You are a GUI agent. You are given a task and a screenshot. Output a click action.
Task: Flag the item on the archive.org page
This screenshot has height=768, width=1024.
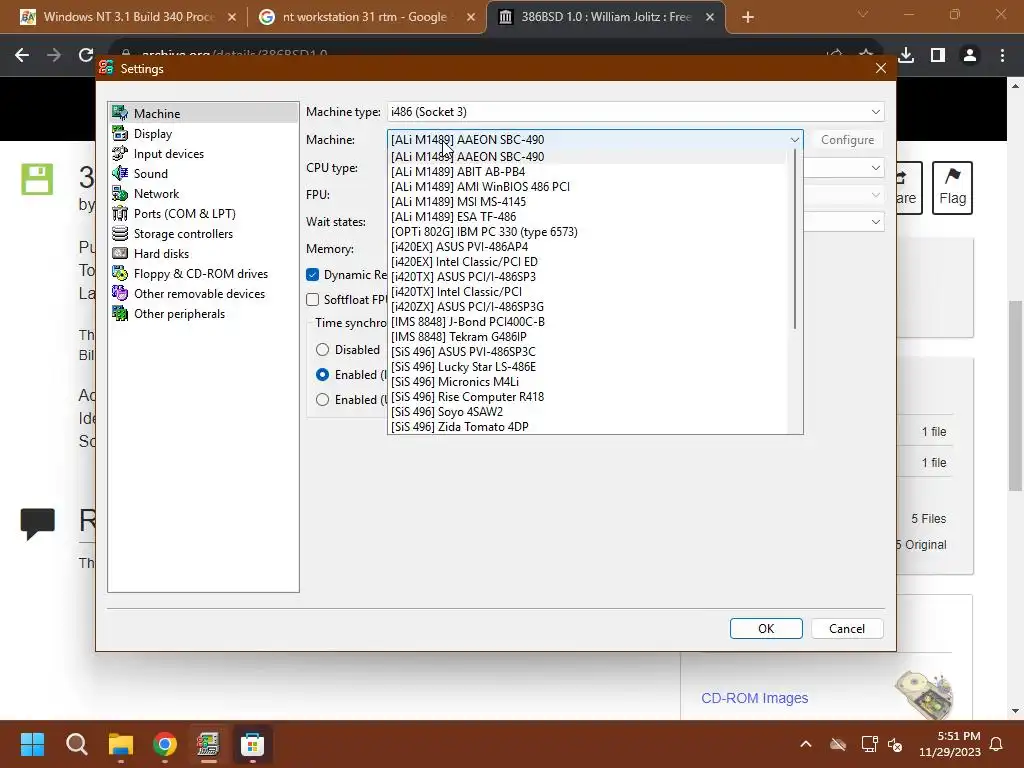952,188
